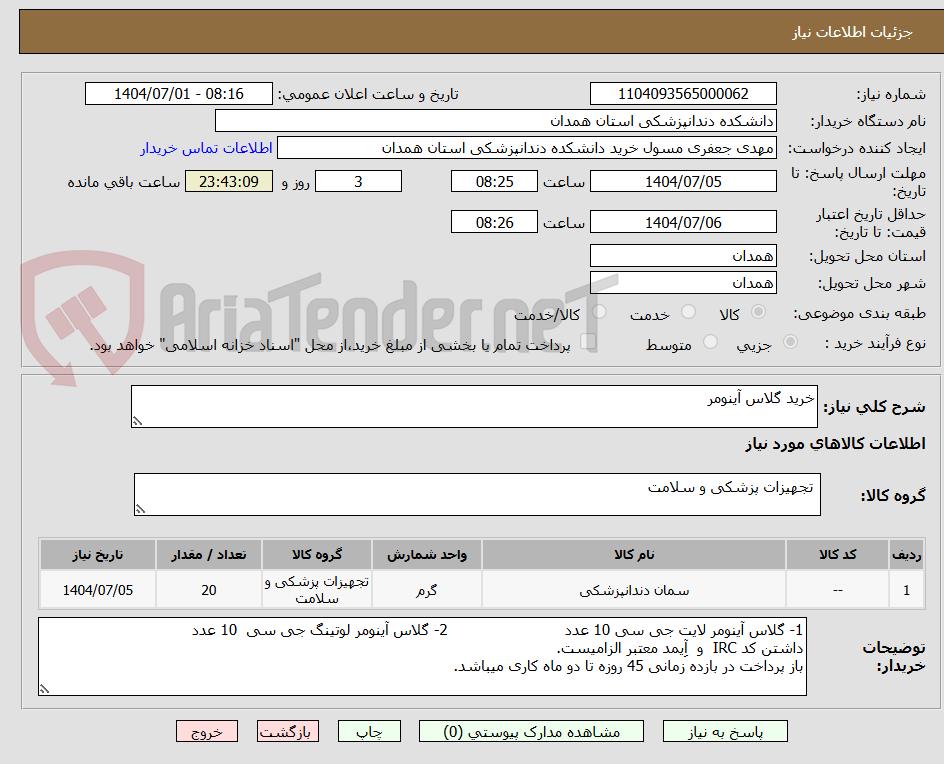The image size is (944, 764).
Task: Click the need number field 1104093565000062
Action: coord(683,93)
